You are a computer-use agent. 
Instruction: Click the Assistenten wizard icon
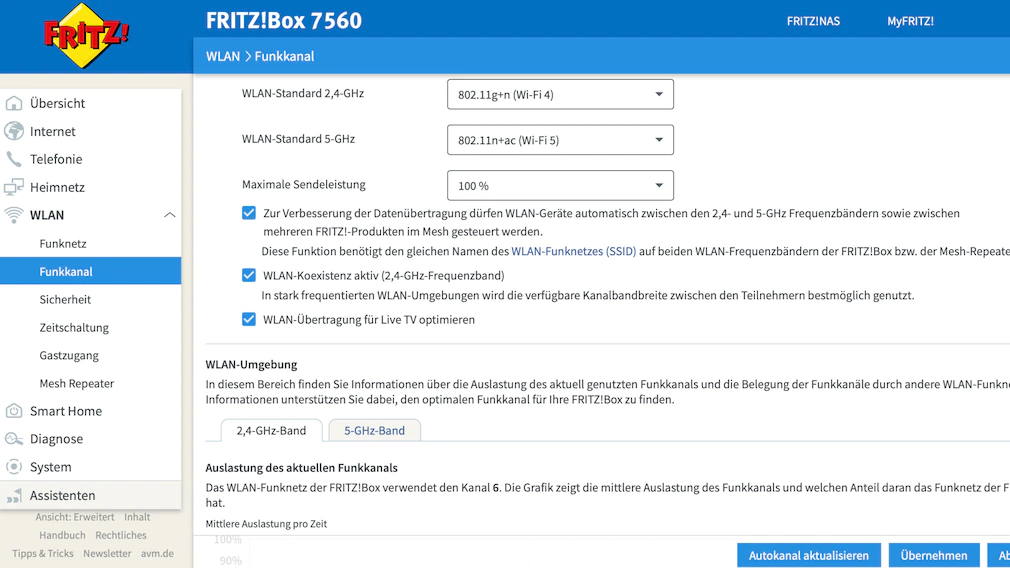[14, 495]
